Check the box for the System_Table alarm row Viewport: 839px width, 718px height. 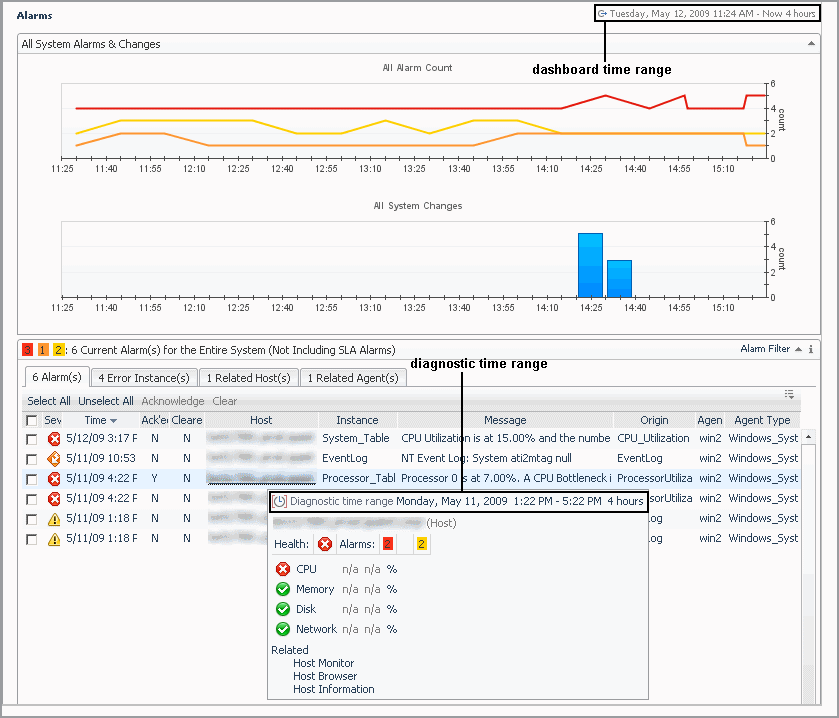tap(32, 439)
